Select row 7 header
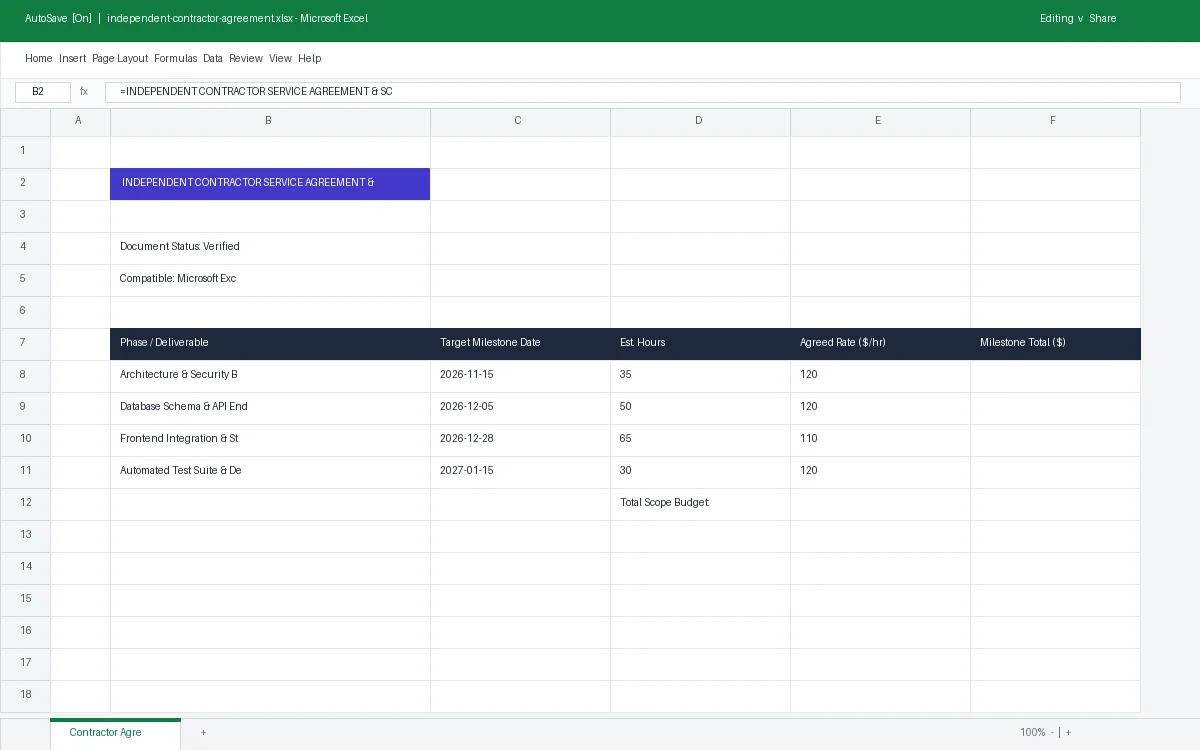The height and width of the screenshot is (750, 1200). tap(25, 343)
